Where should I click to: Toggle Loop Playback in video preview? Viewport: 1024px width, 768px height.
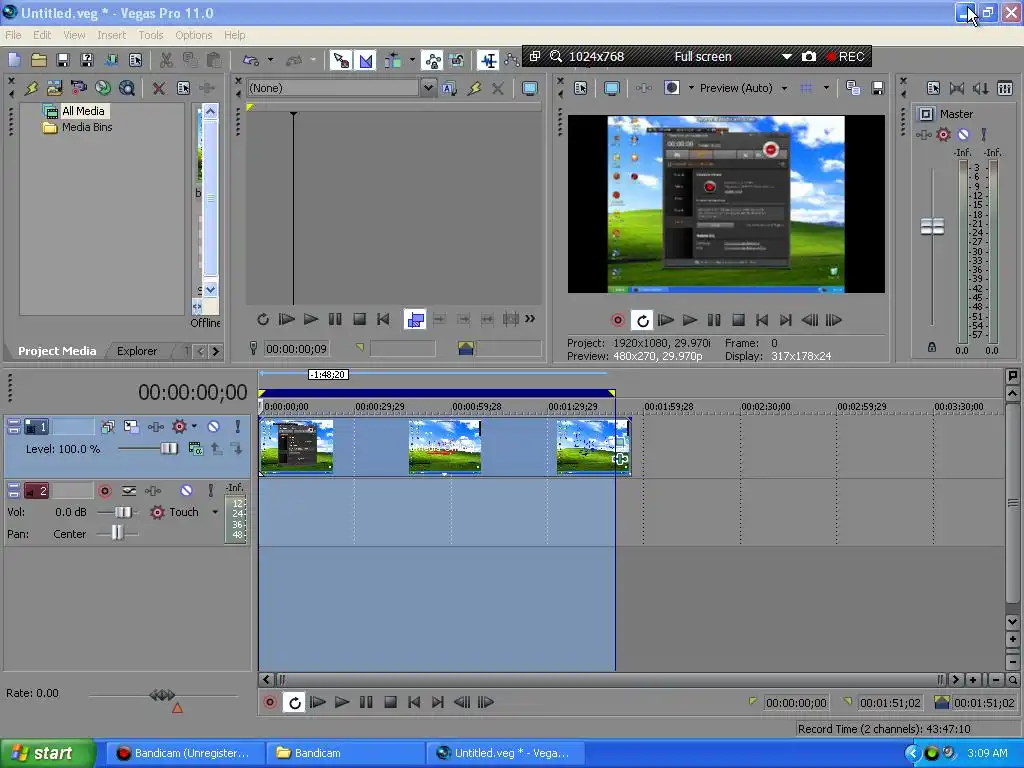pyautogui.click(x=642, y=320)
